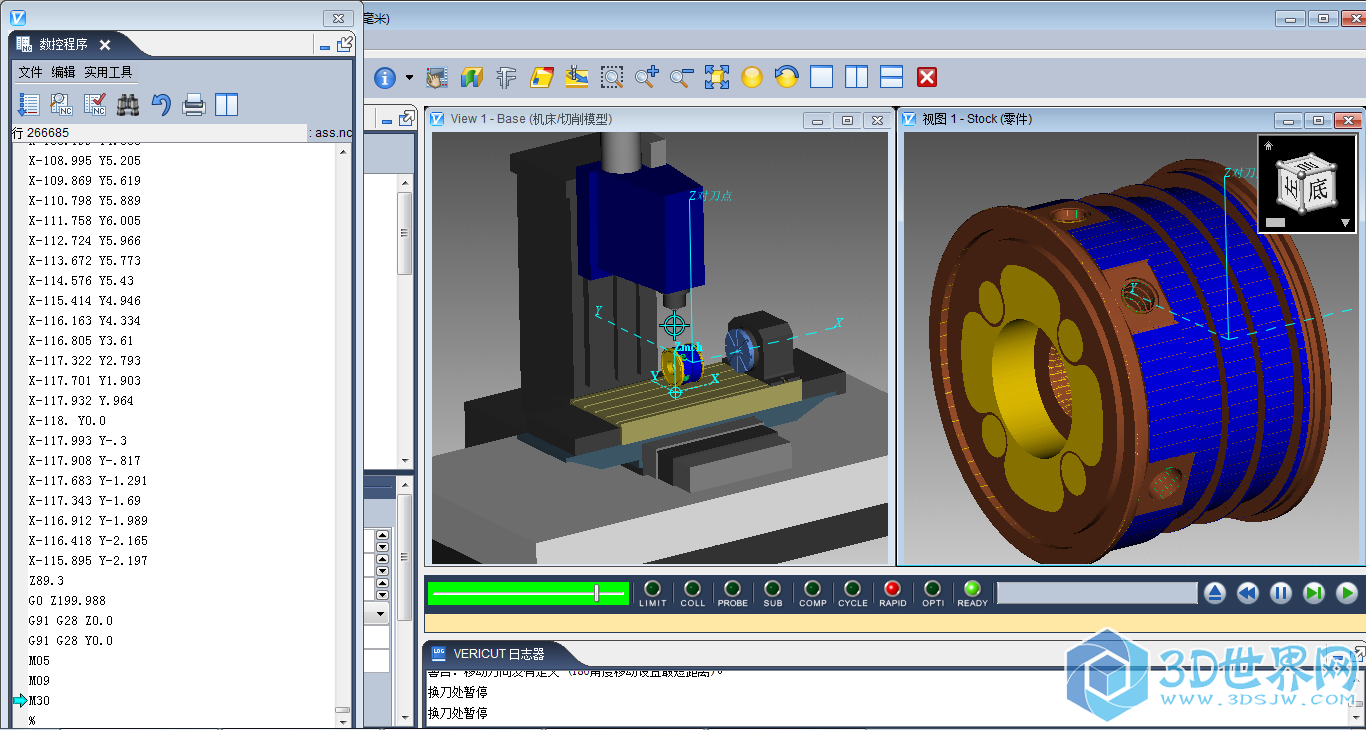Select the two-row stacked view layout icon
Screen dimensions: 1366x730
(x=891, y=77)
